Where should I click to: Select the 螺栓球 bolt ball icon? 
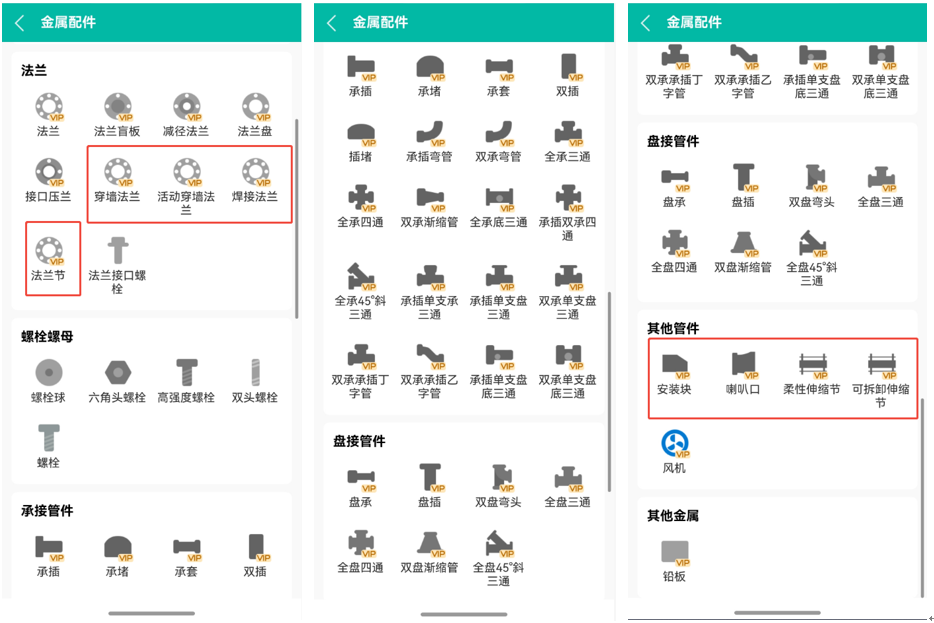[48, 374]
